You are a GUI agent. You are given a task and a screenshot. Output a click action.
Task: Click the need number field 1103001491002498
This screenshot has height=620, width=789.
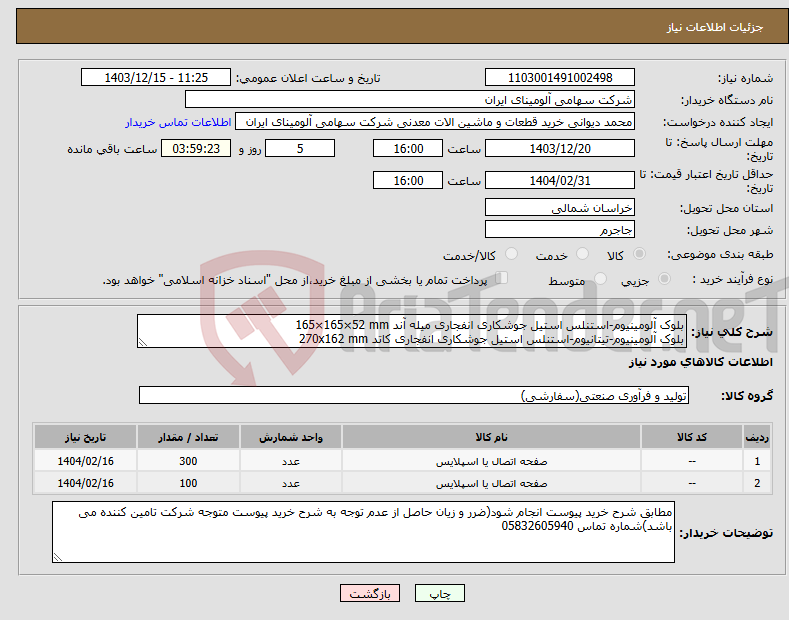560,78
